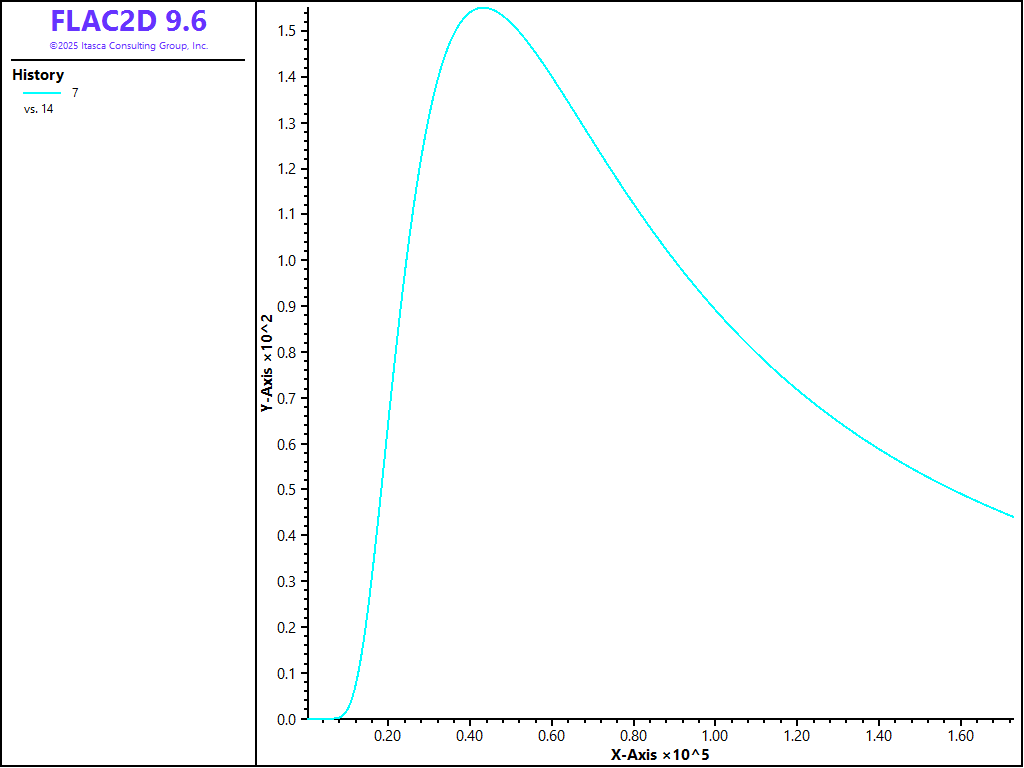Click the Y-Axis ×10^2 label
The width and height of the screenshot is (1024, 768).
[x=267, y=364]
